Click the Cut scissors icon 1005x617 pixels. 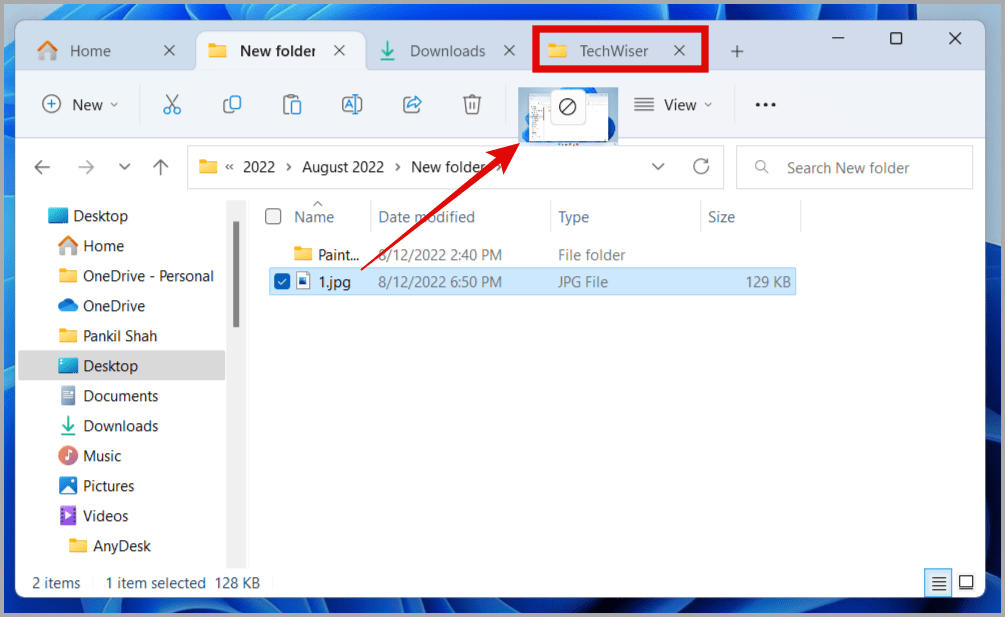click(x=172, y=104)
